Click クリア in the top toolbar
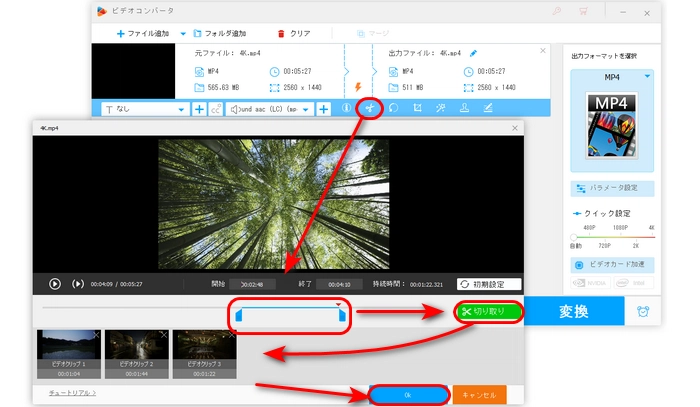This screenshot has height=407, width=700. point(292,33)
